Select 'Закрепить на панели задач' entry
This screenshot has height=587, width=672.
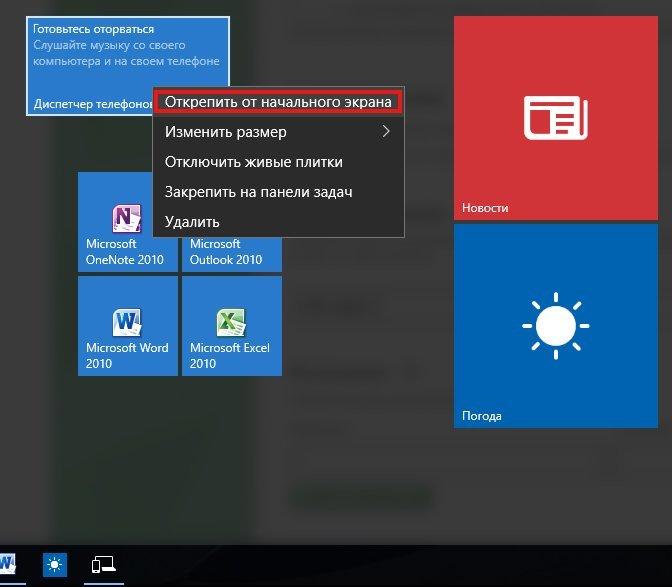pyautogui.click(x=278, y=192)
